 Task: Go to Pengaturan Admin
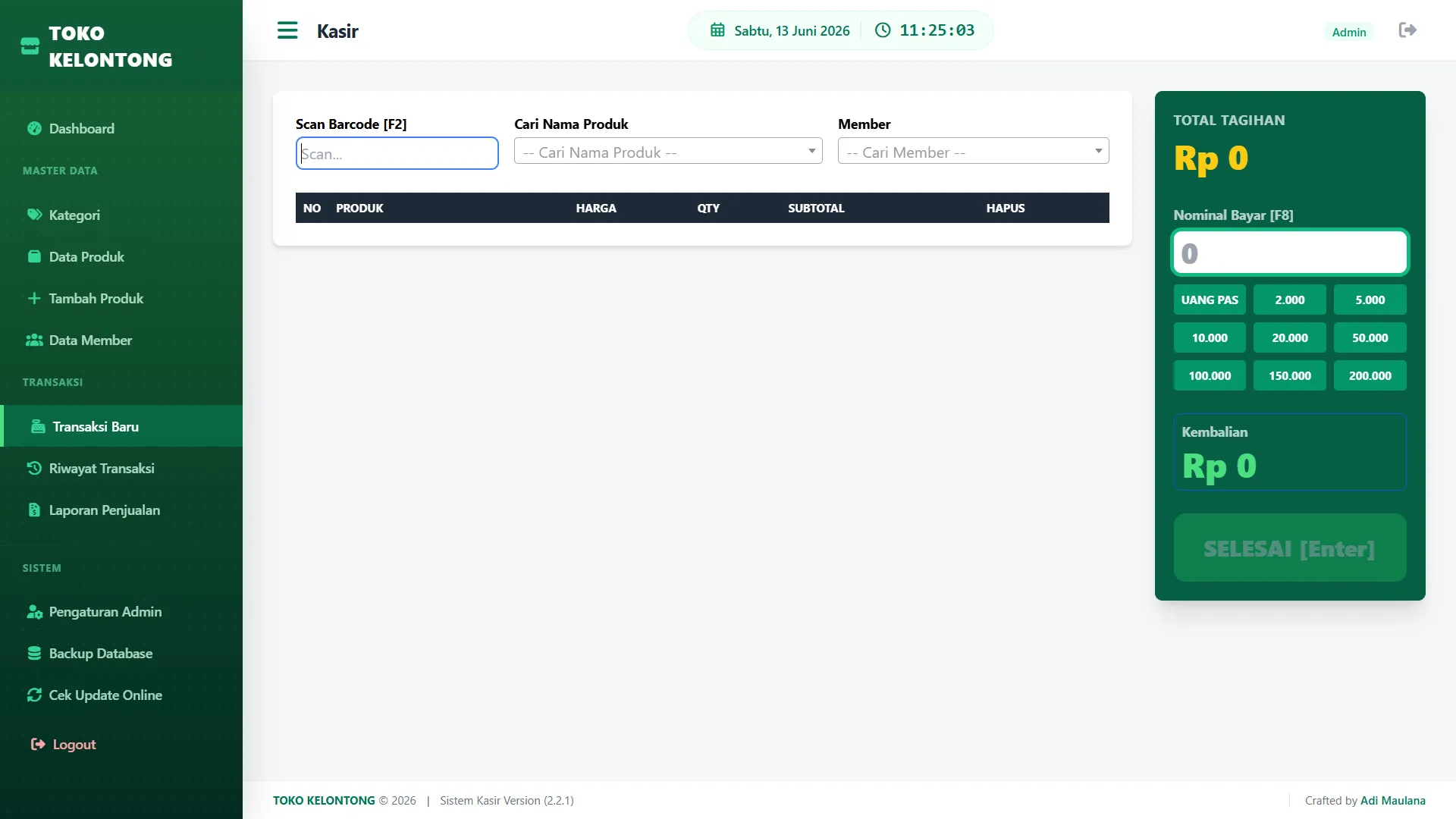tap(121, 611)
